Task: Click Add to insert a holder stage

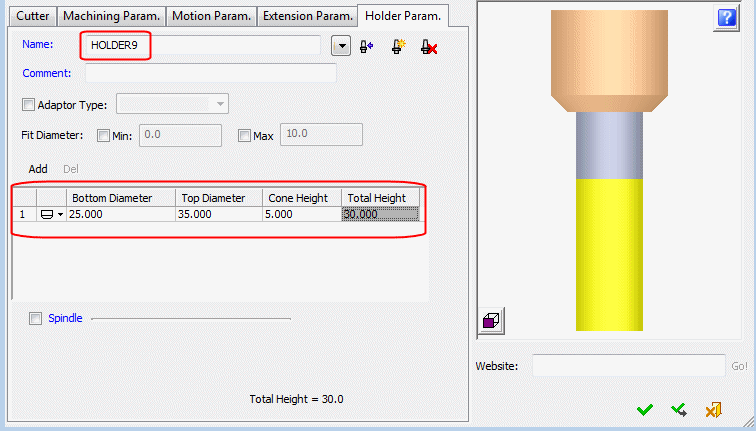Action: [x=38, y=169]
